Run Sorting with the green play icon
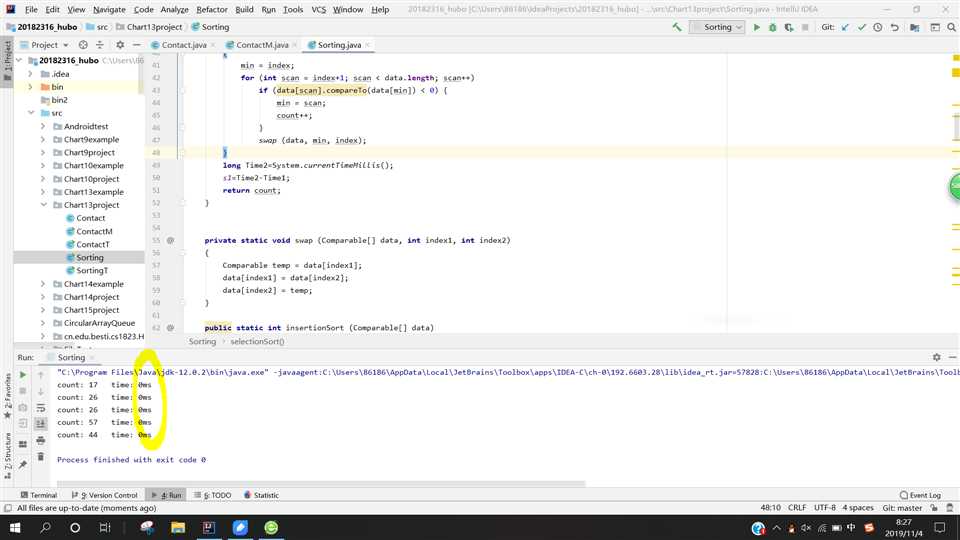960x540 pixels. point(757,27)
